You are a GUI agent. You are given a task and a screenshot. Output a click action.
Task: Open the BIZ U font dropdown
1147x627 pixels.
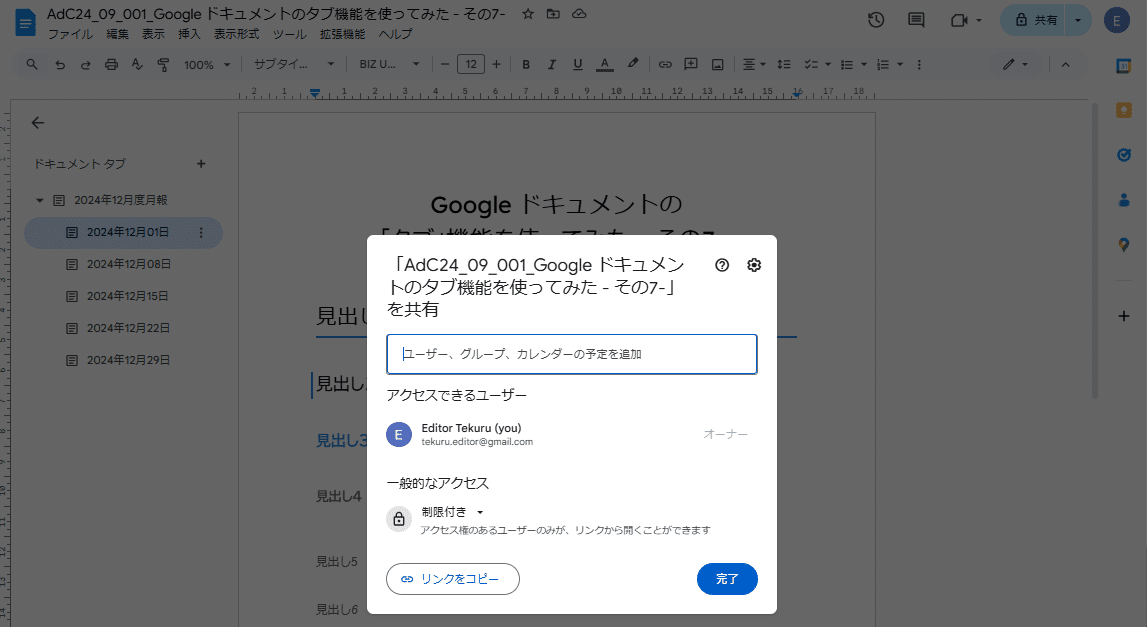pyautogui.click(x=389, y=64)
